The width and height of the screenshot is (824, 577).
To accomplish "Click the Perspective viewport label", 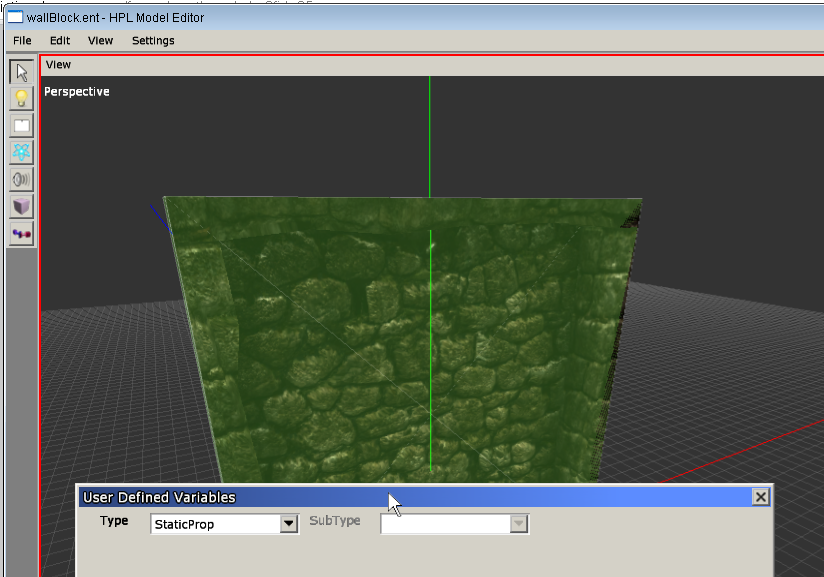I will pos(77,92).
